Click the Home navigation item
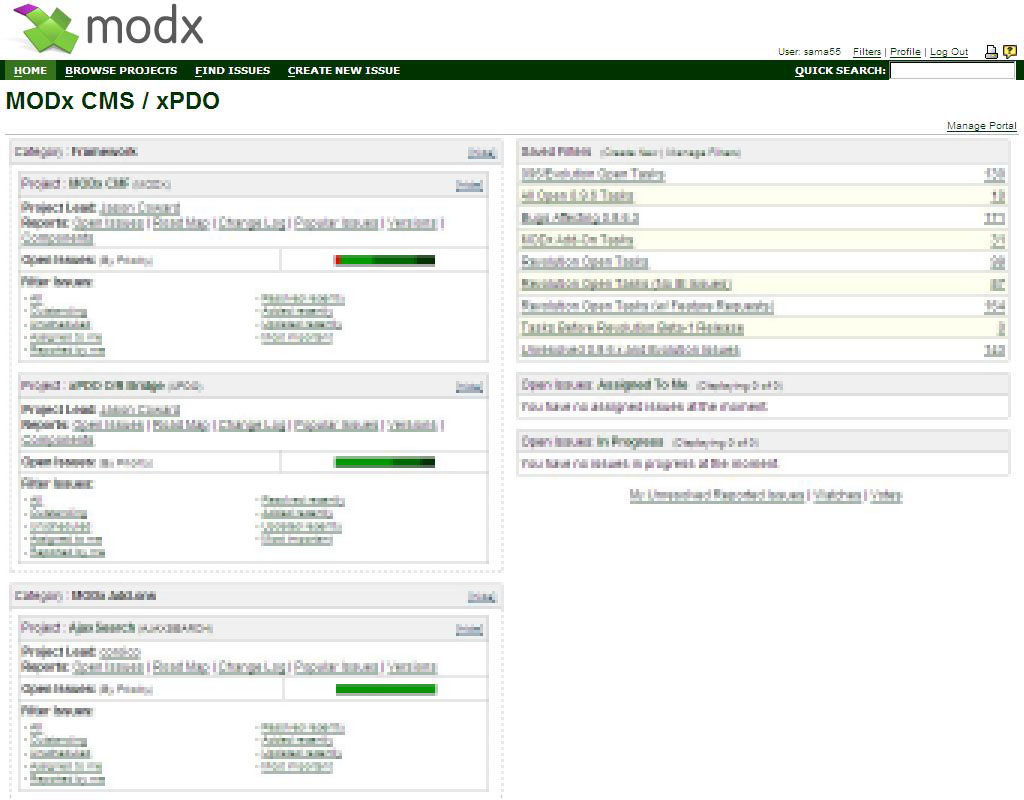1024x800 pixels. pyautogui.click(x=30, y=71)
